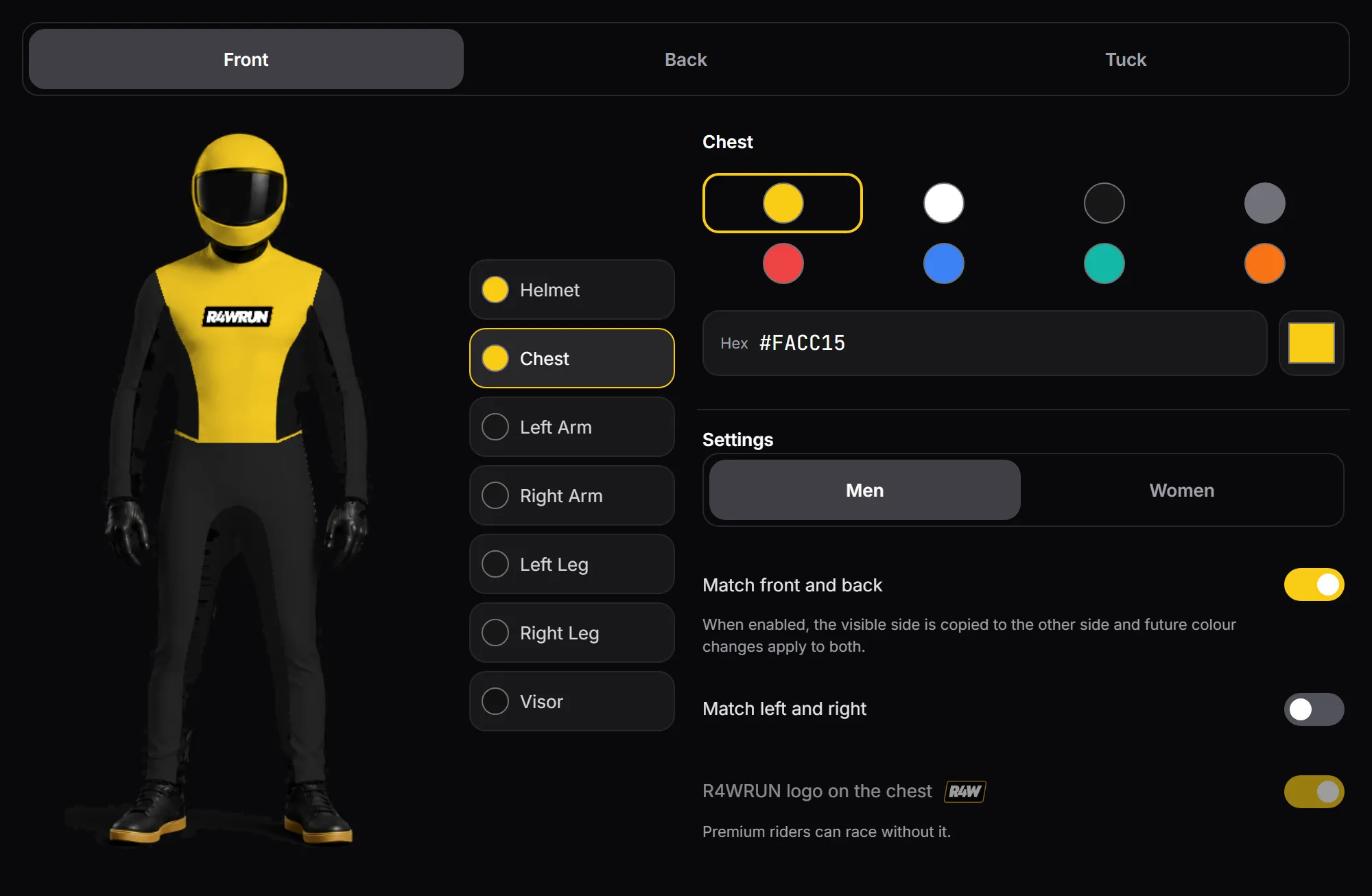Image resolution: width=1372 pixels, height=896 pixels.
Task: Select the Visor part
Action: point(572,701)
